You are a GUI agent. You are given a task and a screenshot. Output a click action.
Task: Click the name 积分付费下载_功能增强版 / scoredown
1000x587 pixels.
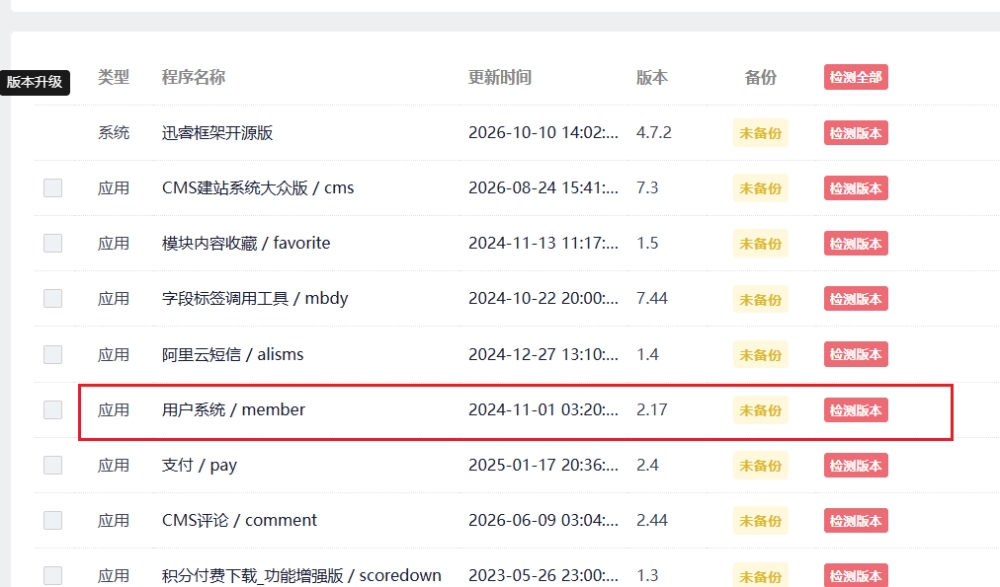(x=302, y=576)
